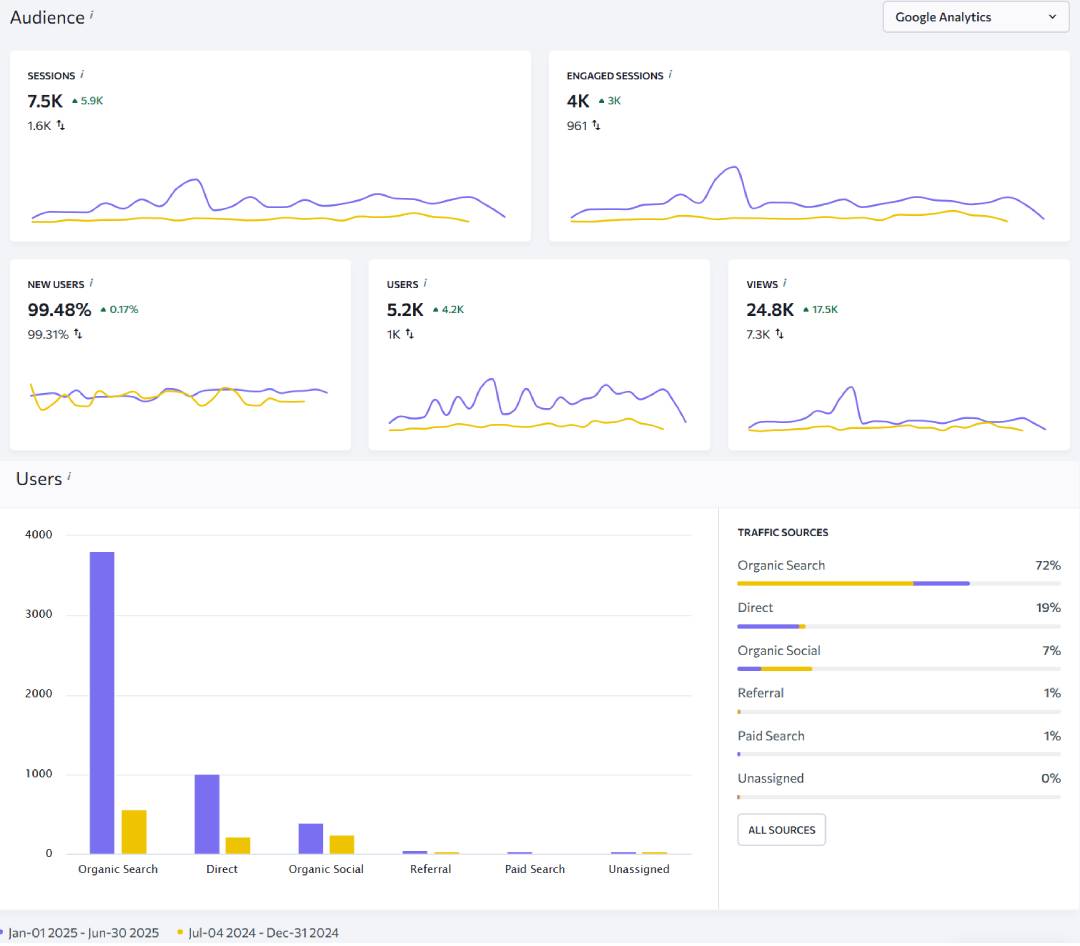This screenshot has height=946, width=1080.
Task: Toggle the Jan-01 2025 - Jun-30 2025 legend series
Action: pos(82,933)
